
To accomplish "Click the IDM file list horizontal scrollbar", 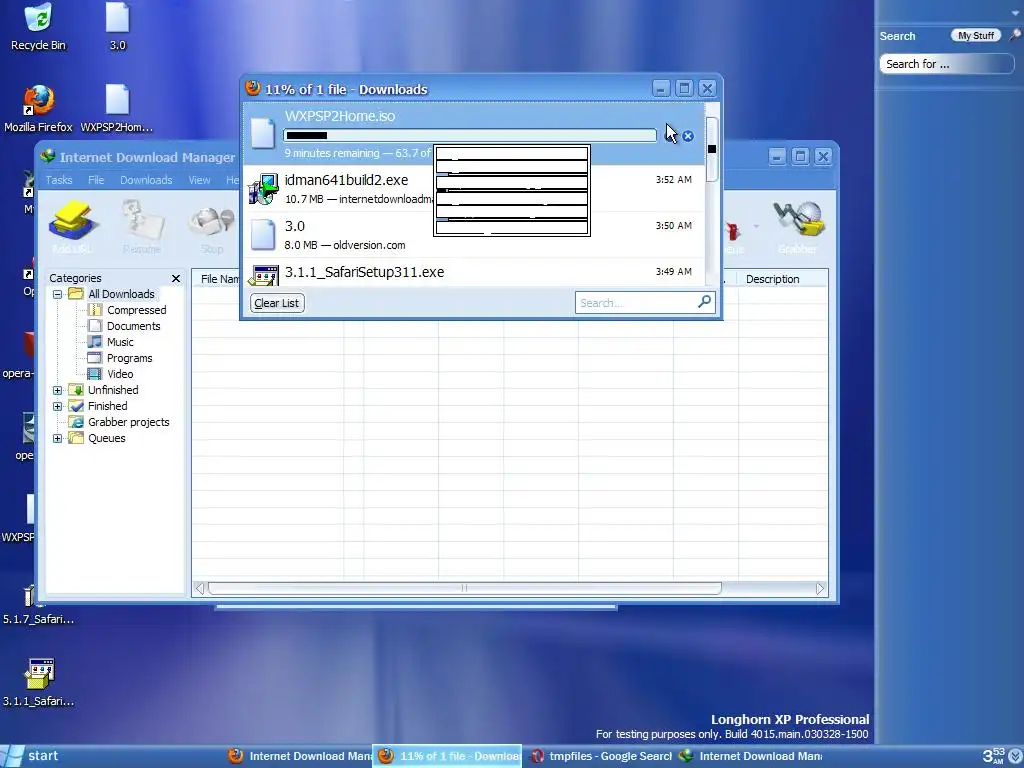I will click(x=464, y=588).
